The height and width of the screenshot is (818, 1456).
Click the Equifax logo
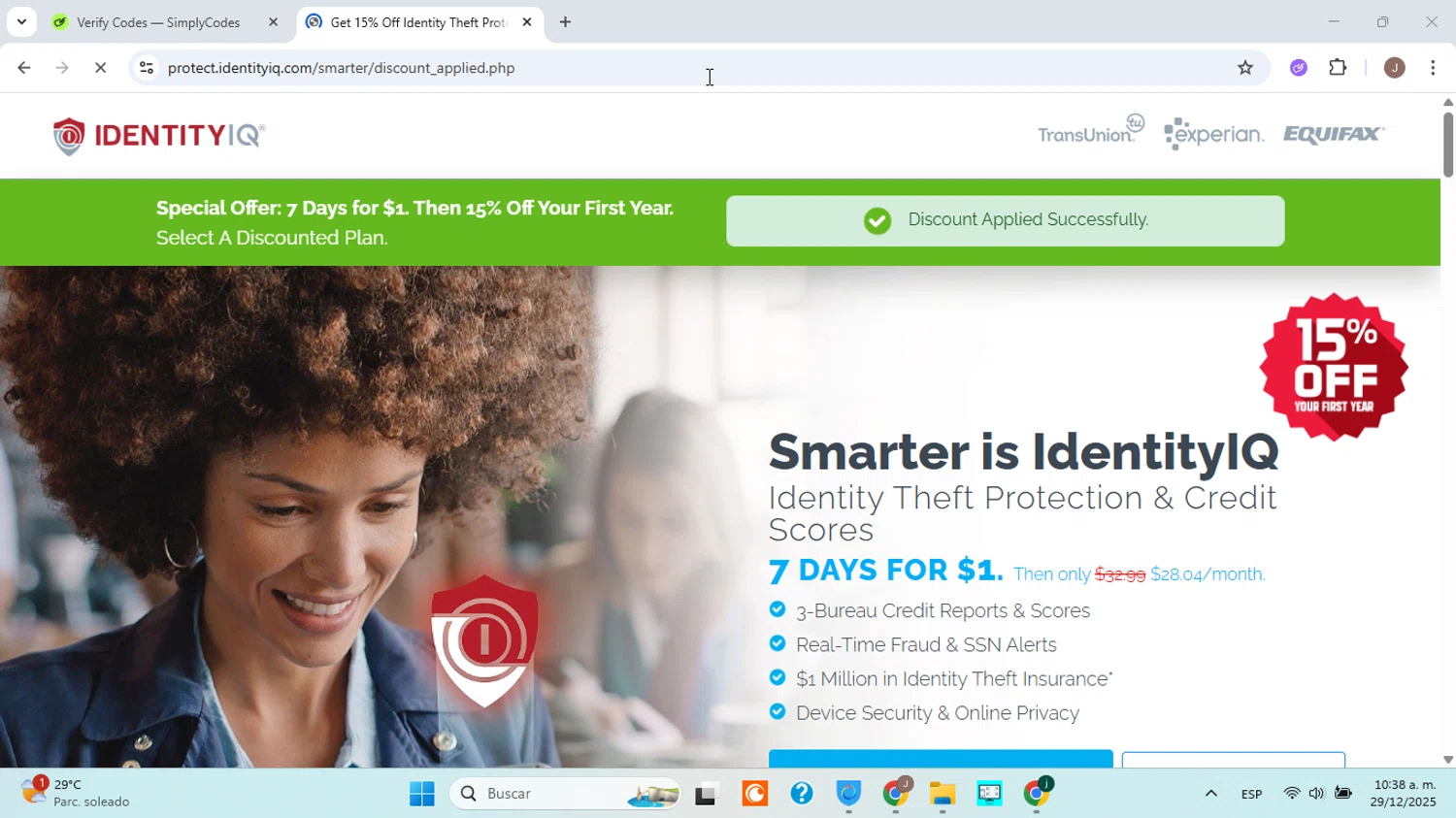click(1334, 134)
